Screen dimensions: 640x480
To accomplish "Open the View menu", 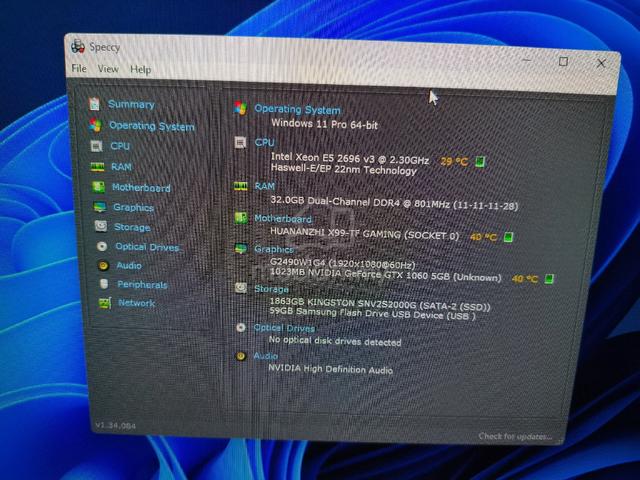I will pos(108,69).
